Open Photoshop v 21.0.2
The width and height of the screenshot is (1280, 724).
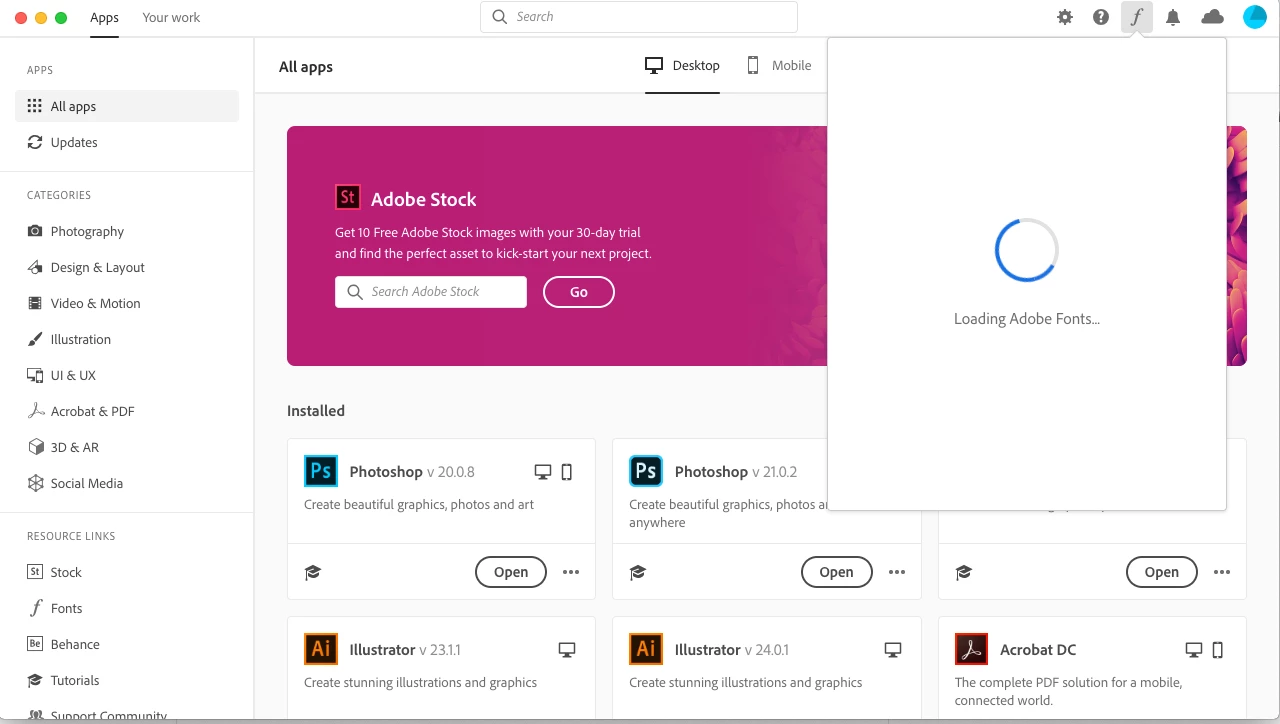[x=837, y=572]
